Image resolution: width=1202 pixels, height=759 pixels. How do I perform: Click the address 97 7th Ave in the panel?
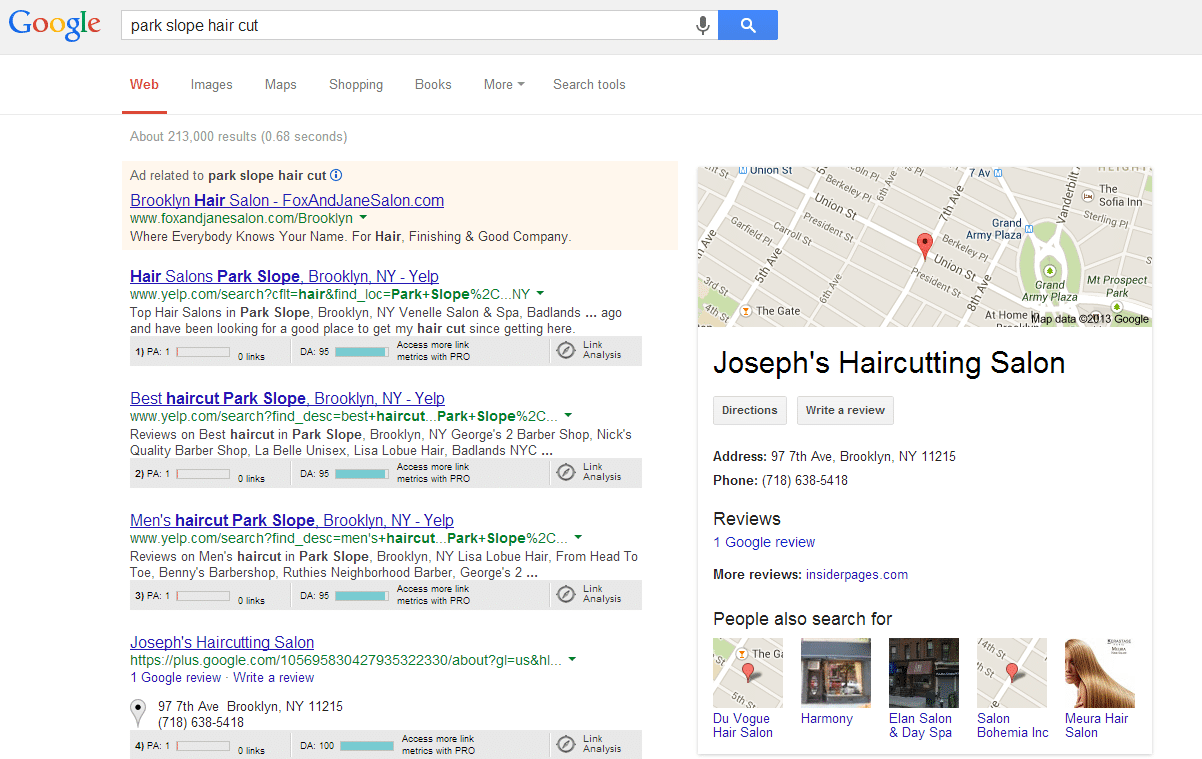click(862, 457)
